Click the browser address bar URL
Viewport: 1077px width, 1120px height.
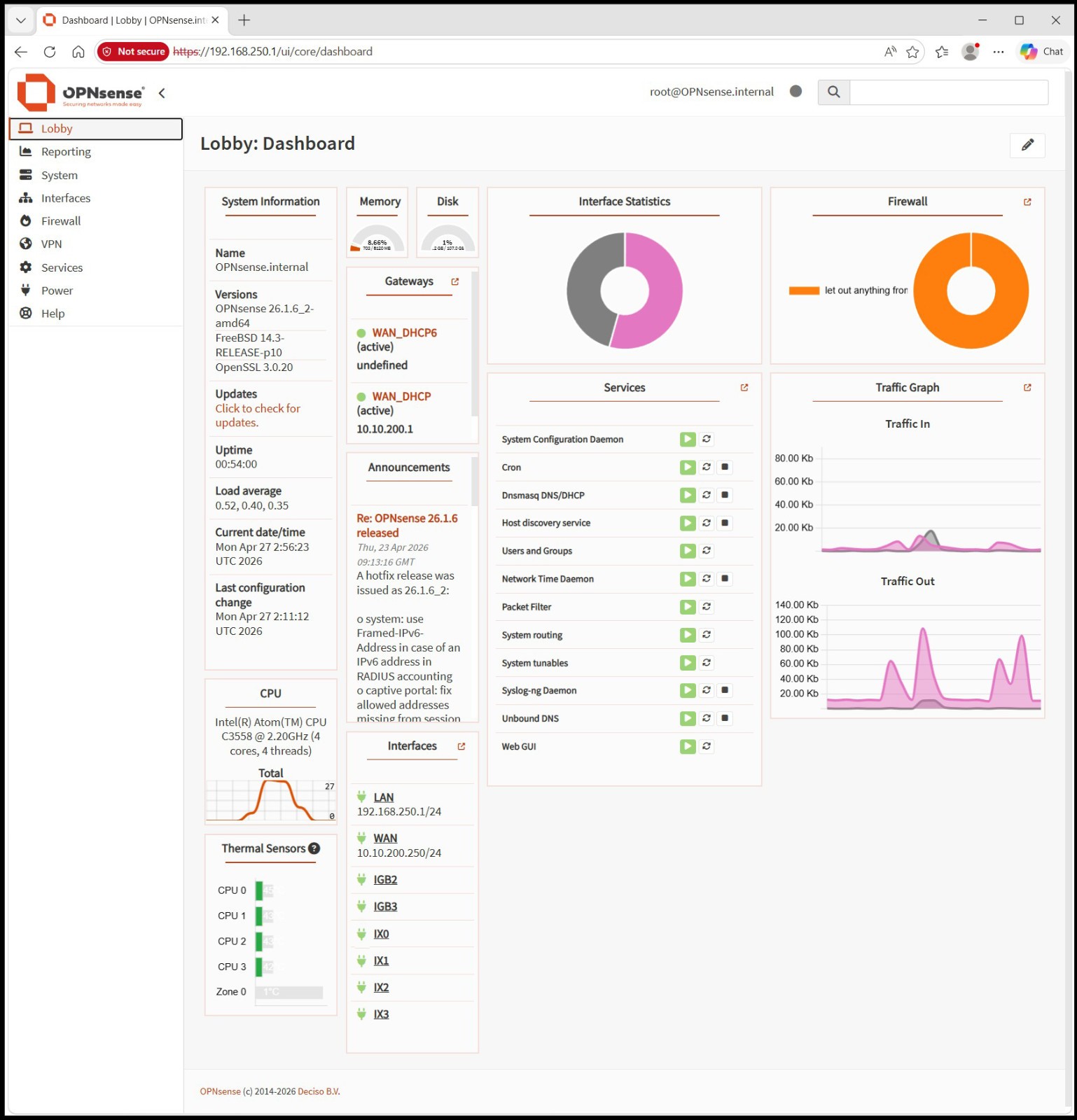pos(273,52)
